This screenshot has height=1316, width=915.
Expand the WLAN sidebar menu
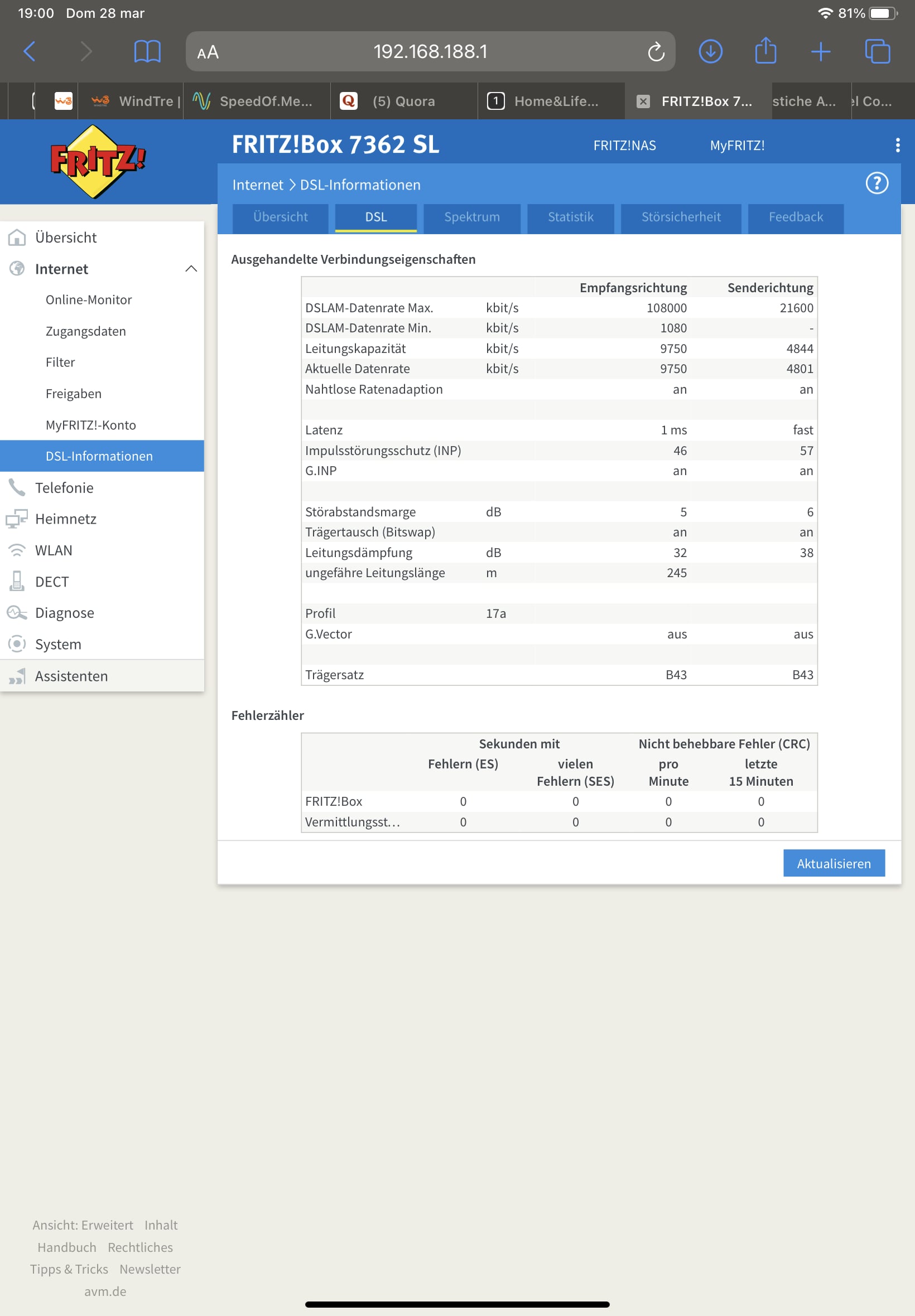coord(54,550)
